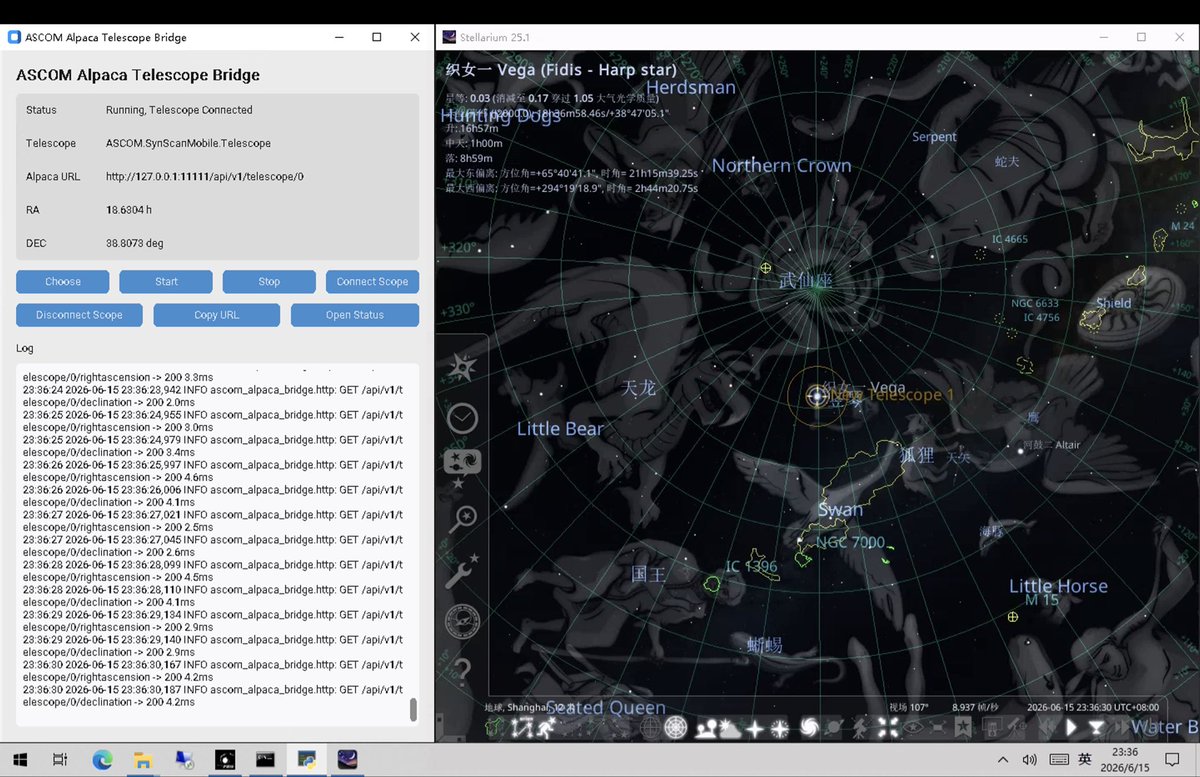Toggle deep-sky objects spiral galaxy icon
This screenshot has height=777, width=1200.
(x=809, y=727)
